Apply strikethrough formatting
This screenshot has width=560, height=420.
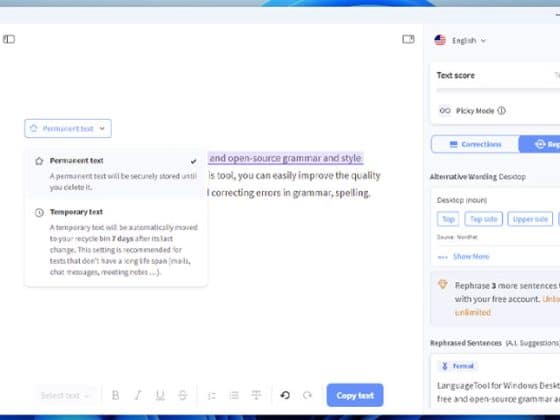tap(182, 395)
